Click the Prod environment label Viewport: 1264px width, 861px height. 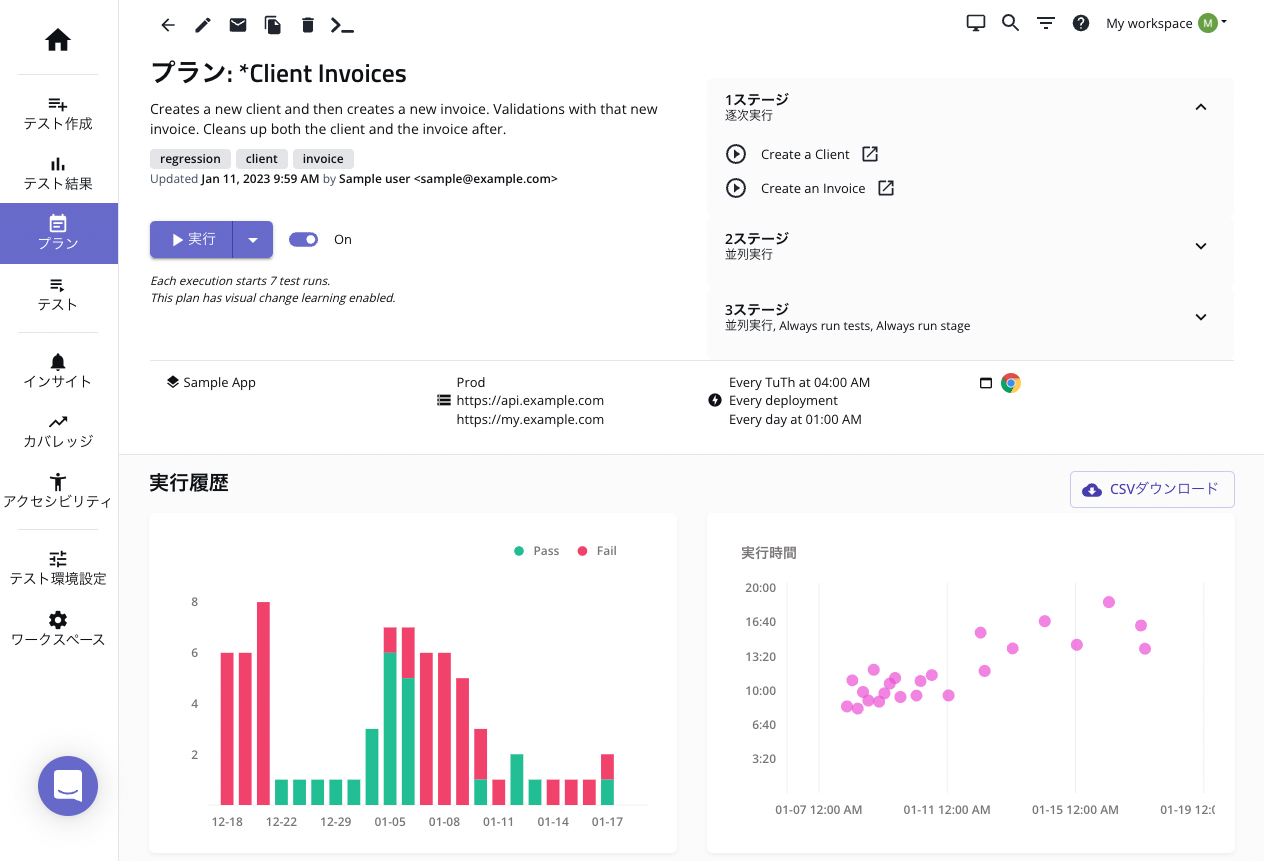[471, 383]
